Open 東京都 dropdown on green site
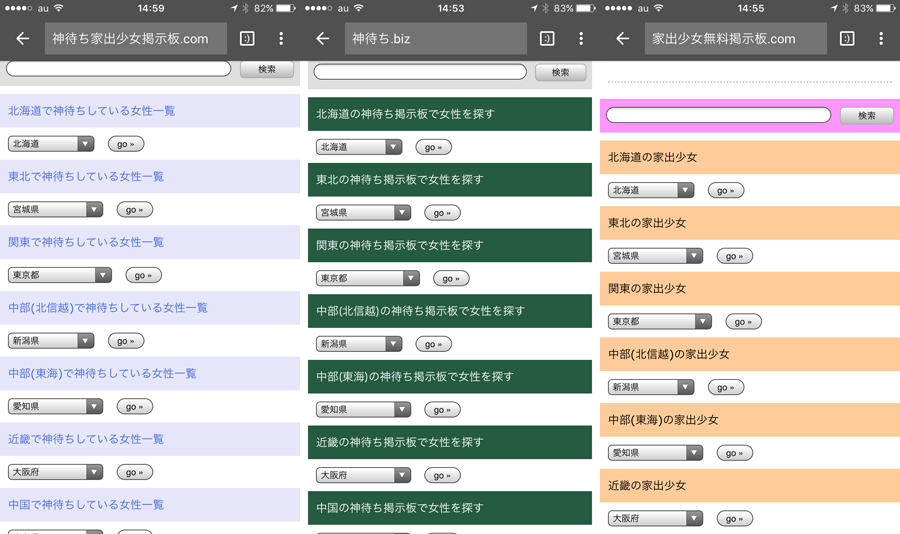The height and width of the screenshot is (534, 900). click(x=368, y=278)
